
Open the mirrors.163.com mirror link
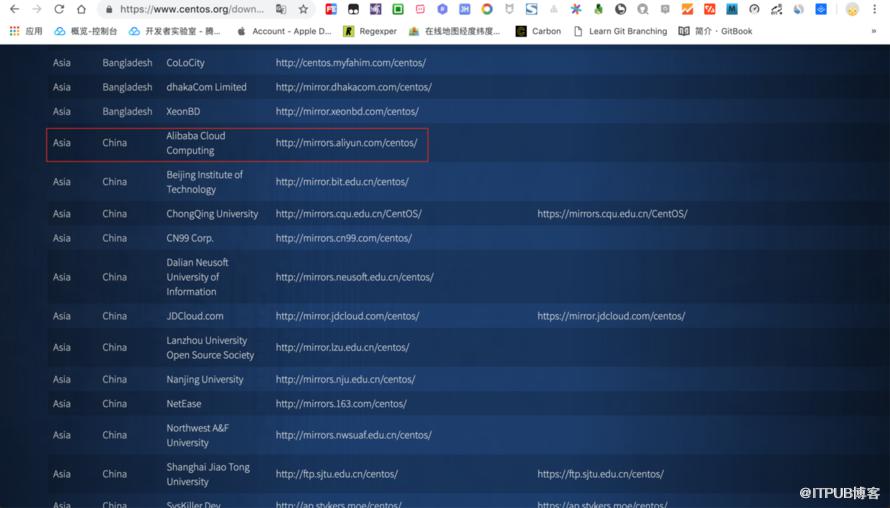(341, 404)
